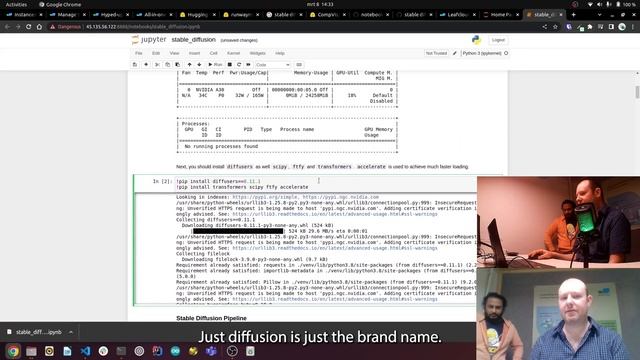Paste cells below toolbar icon
Screen dimensions: 640x360
point(178,64)
